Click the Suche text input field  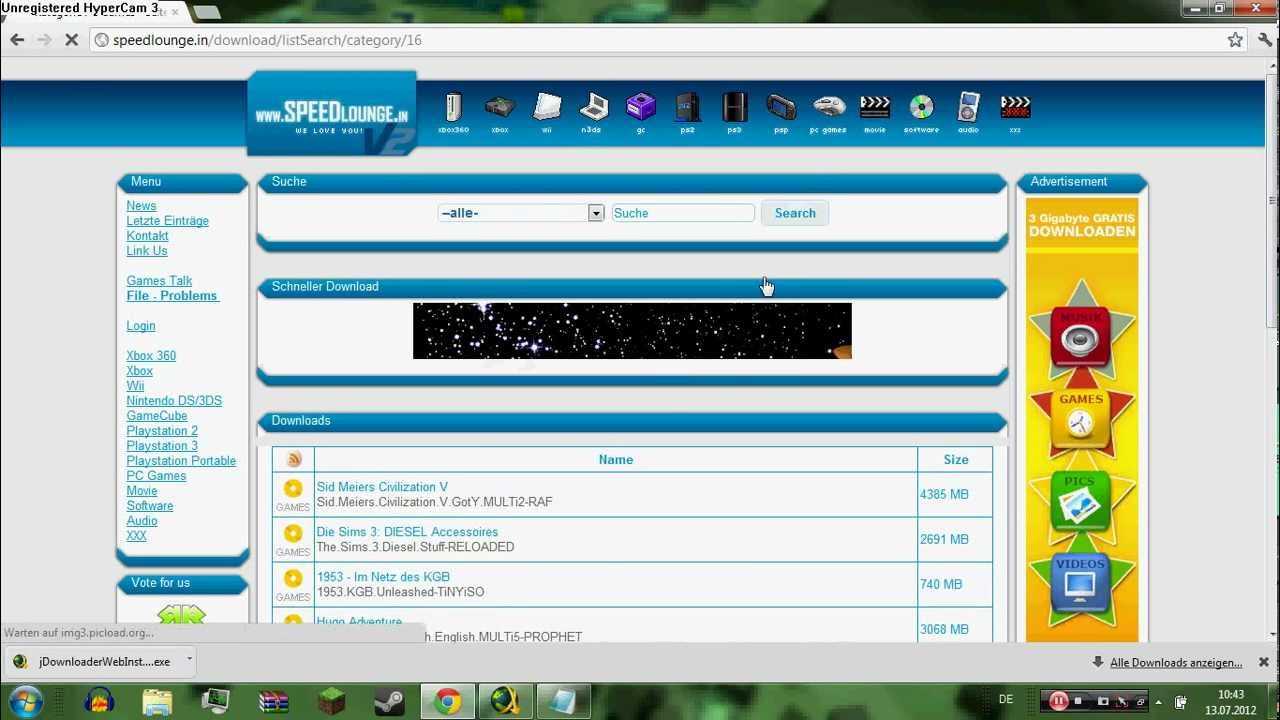(683, 213)
